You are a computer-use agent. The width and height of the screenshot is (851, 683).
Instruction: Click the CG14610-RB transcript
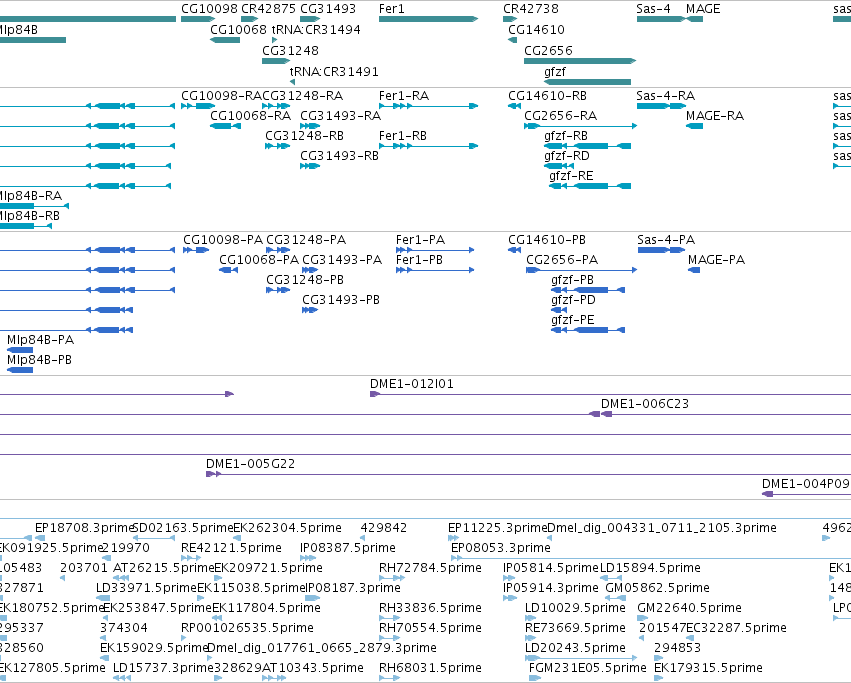click(x=515, y=106)
